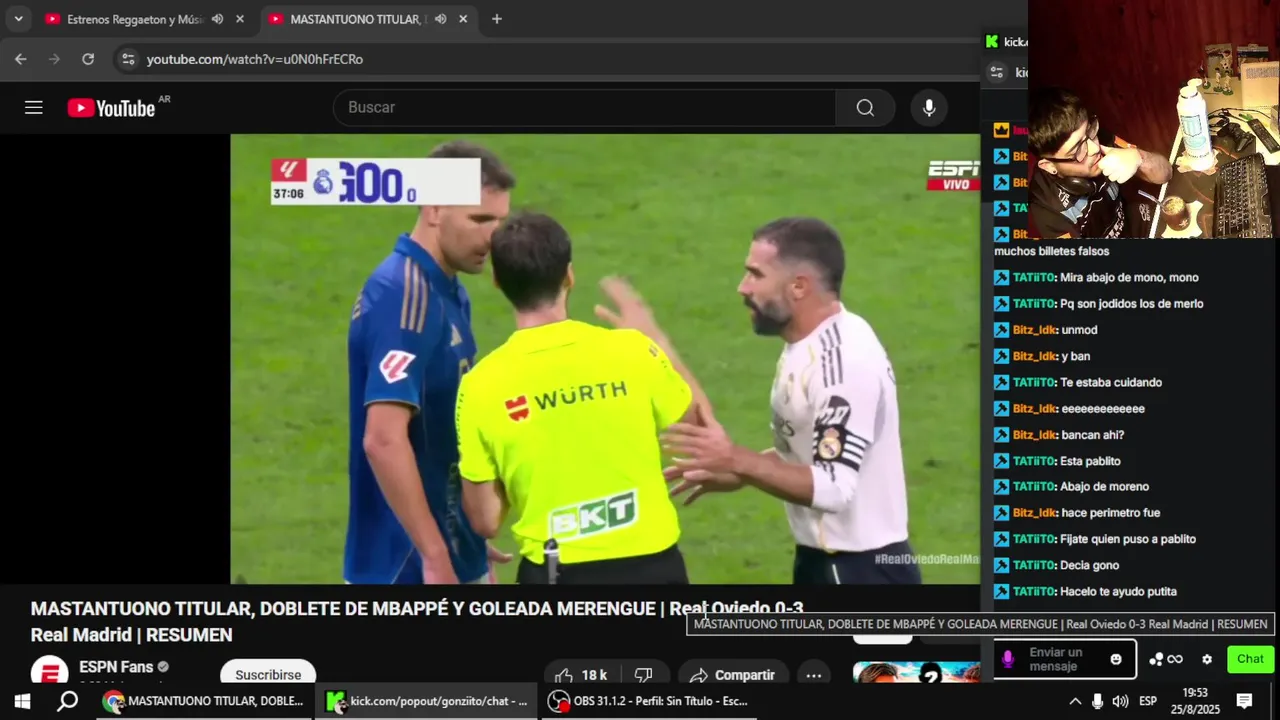Click the YouTube Buscar search field

[585, 107]
